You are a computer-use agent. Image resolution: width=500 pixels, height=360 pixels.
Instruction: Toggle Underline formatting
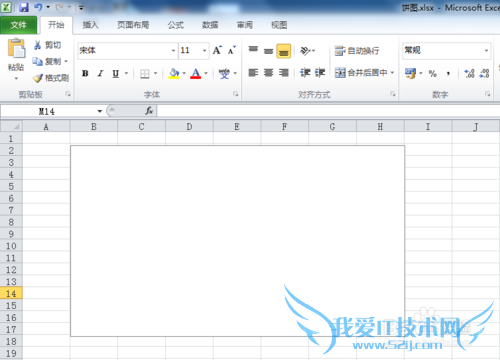point(115,73)
